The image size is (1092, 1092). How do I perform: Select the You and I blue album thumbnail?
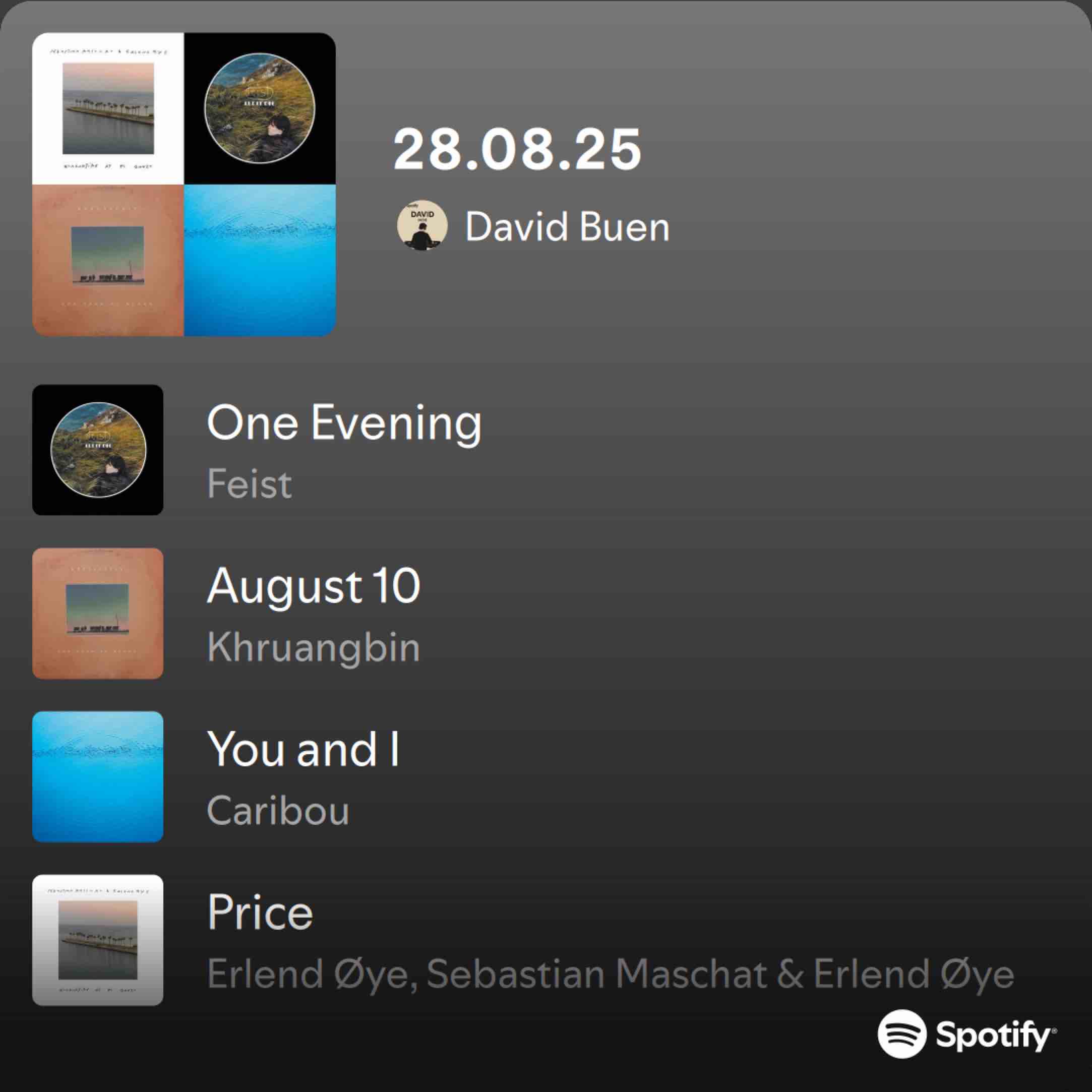coord(98,776)
